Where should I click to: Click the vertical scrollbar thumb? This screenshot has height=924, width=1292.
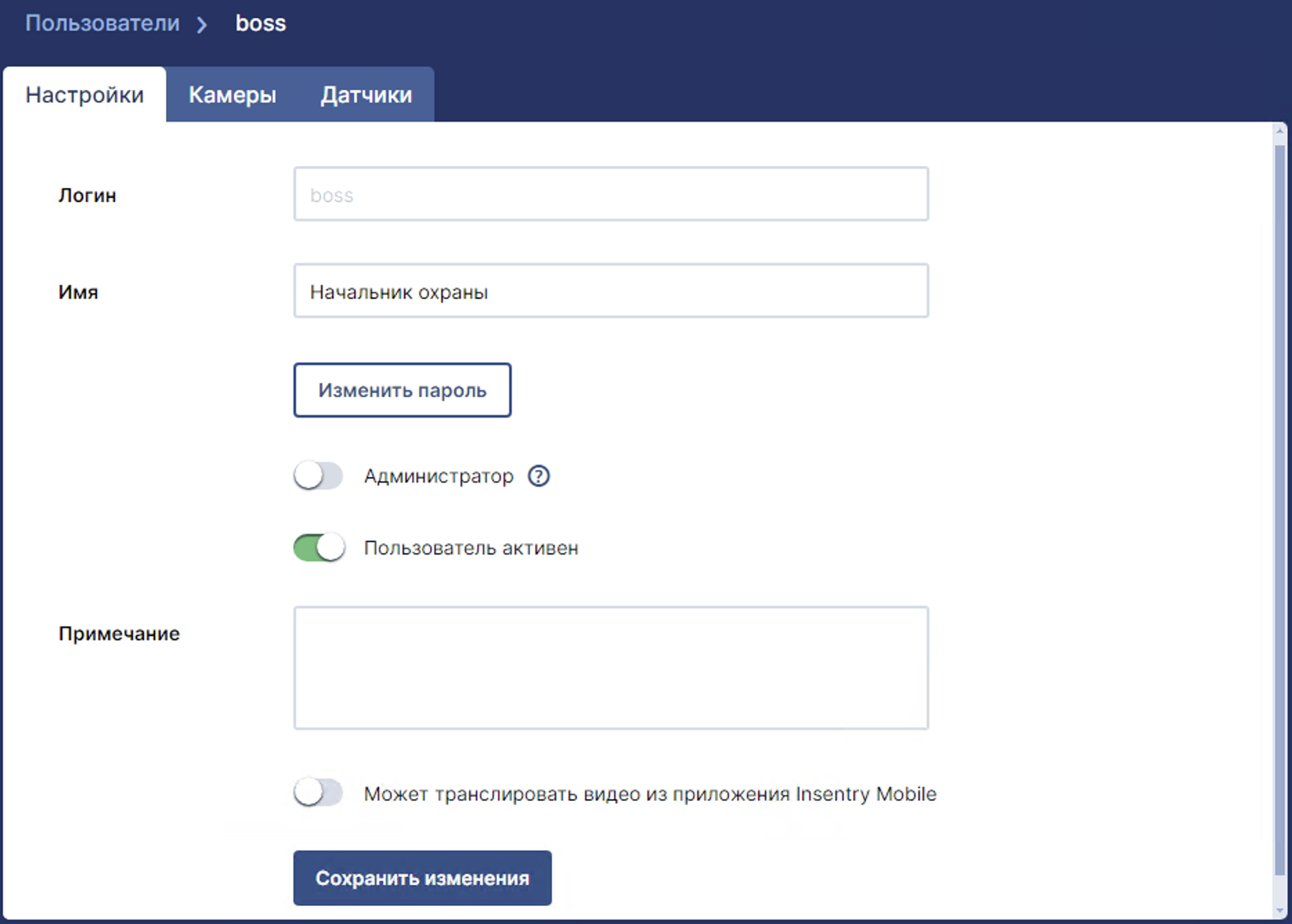[x=1280, y=510]
